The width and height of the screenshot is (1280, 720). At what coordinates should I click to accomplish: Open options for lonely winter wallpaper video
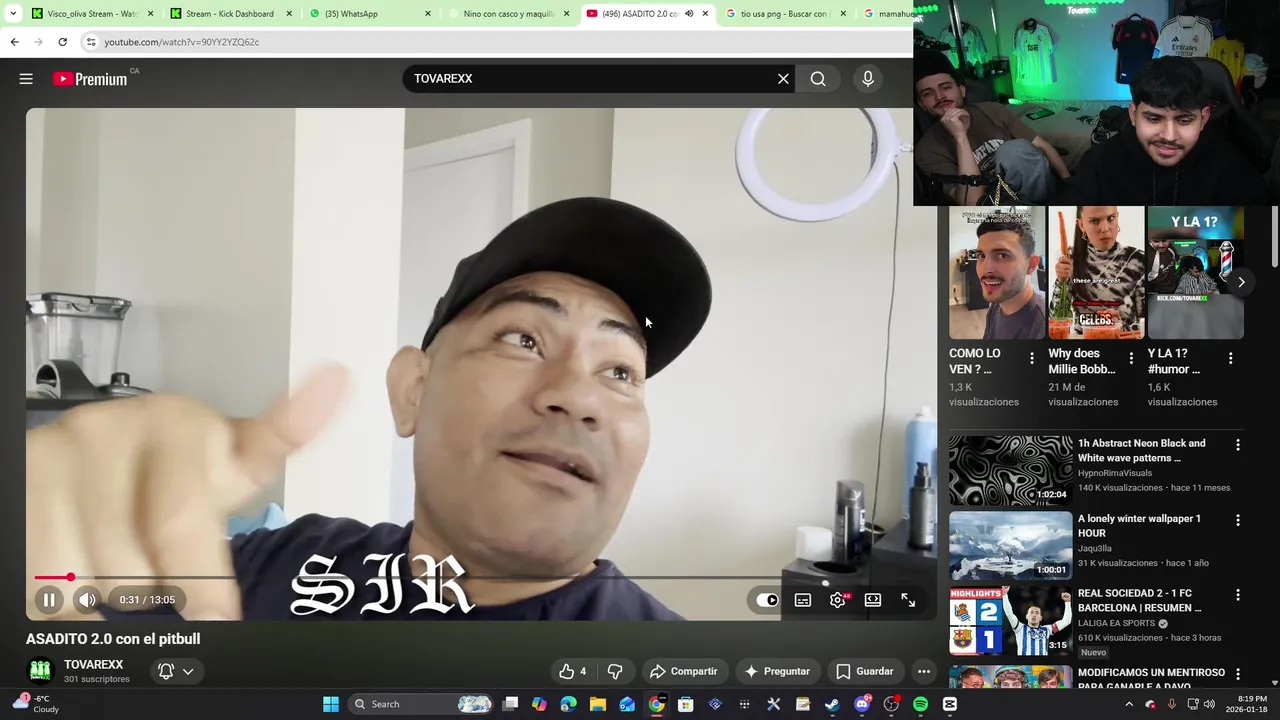(x=1238, y=520)
